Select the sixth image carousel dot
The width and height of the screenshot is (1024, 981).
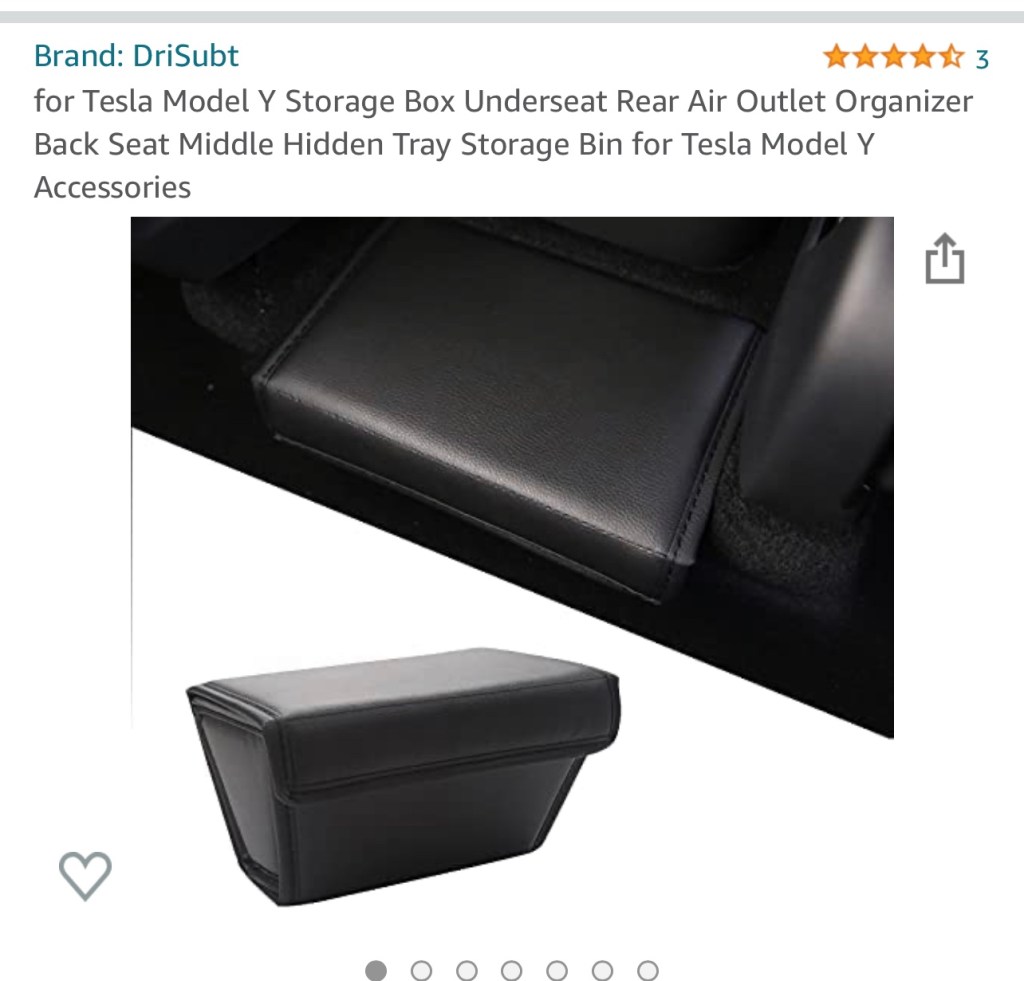point(602,970)
